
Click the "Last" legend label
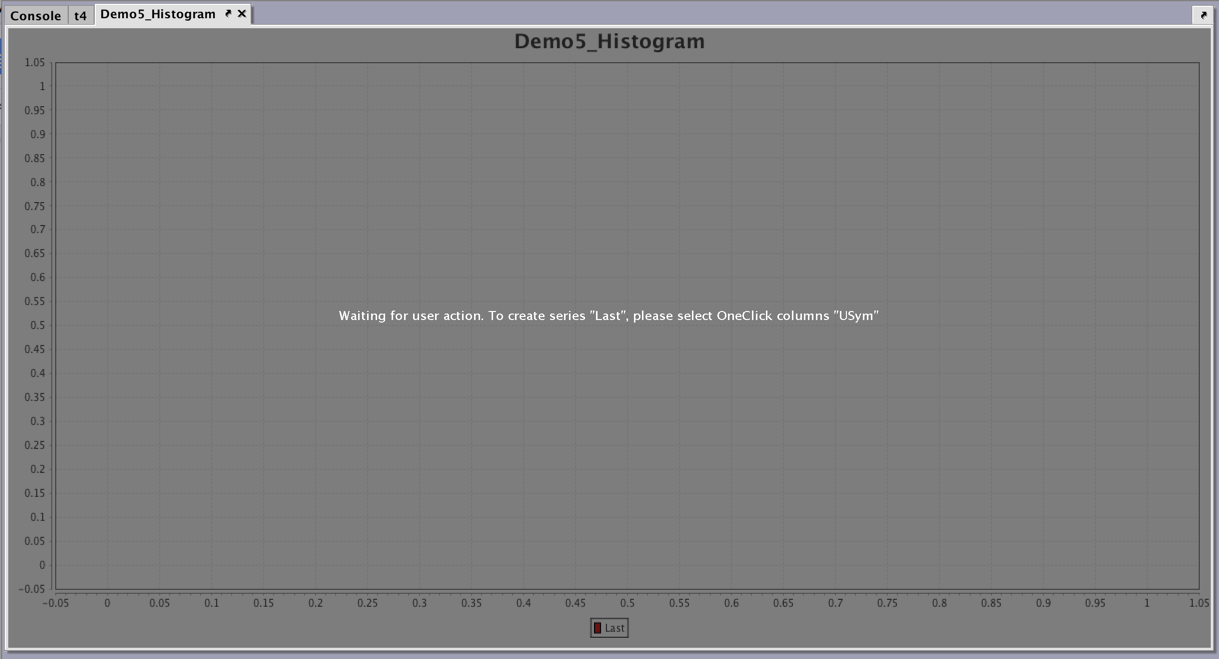pyautogui.click(x=615, y=628)
